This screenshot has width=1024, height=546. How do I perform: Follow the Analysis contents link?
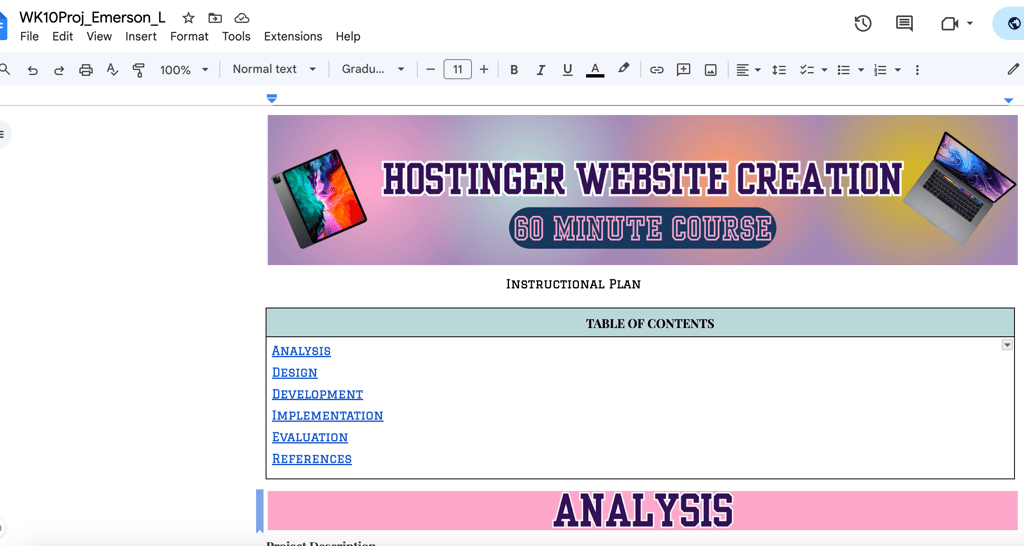(x=301, y=351)
